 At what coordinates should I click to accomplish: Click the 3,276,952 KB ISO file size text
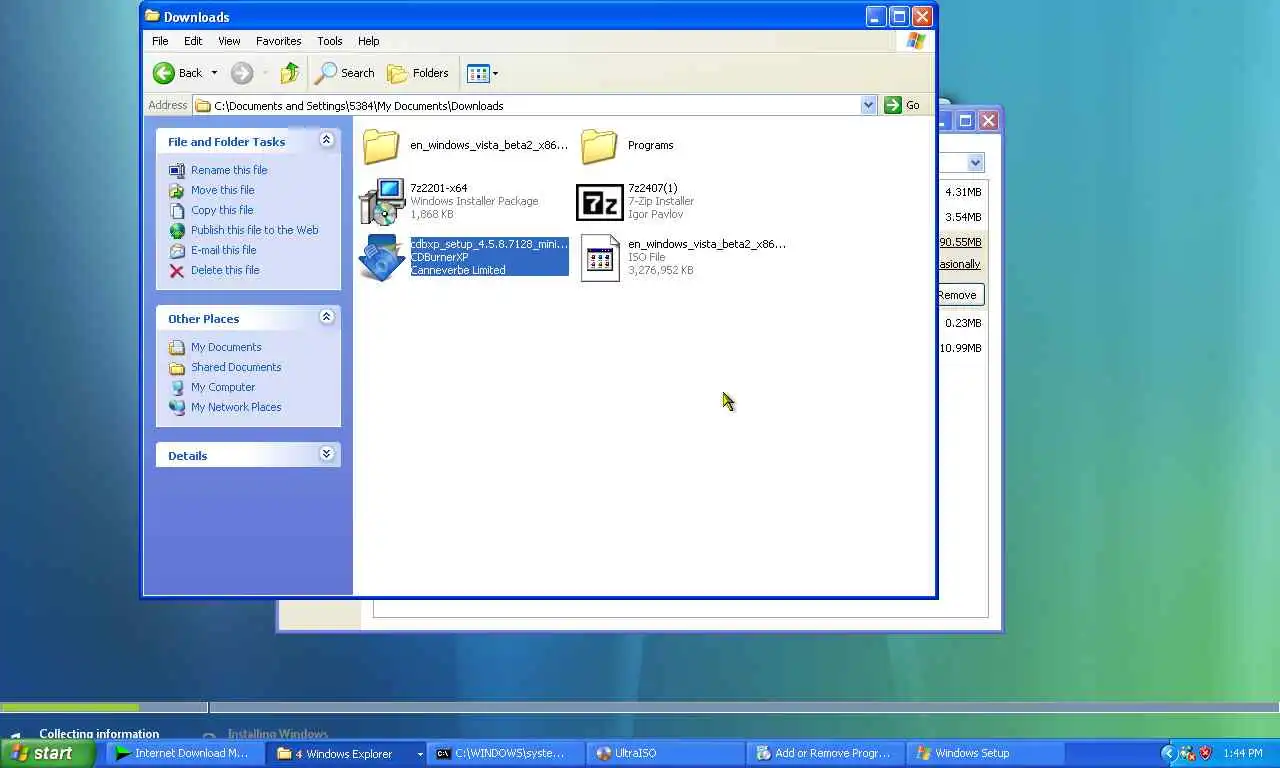point(660,270)
